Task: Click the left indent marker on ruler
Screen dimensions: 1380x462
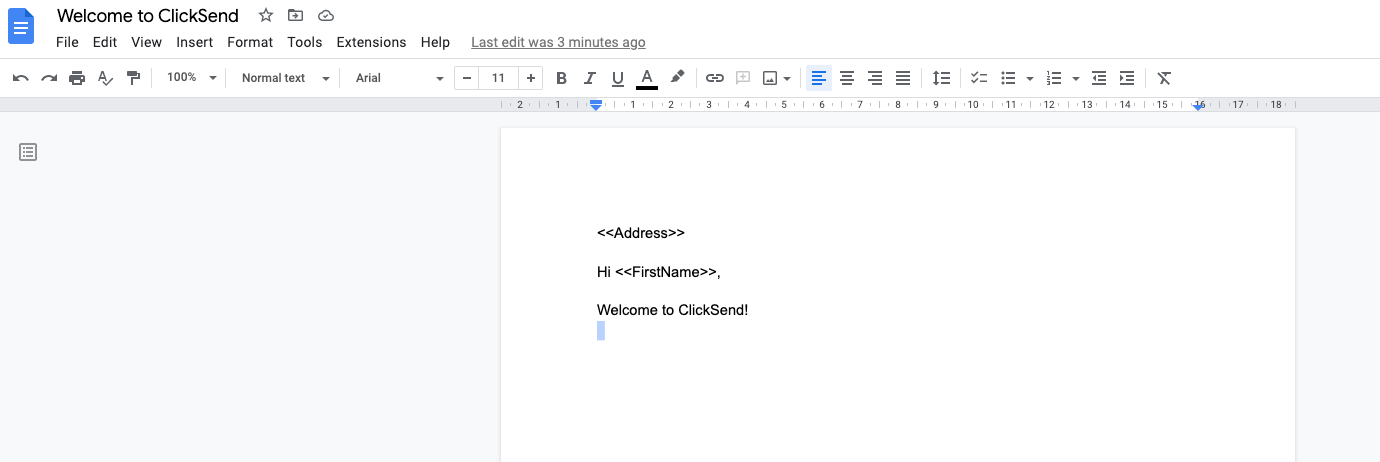Action: (596, 105)
